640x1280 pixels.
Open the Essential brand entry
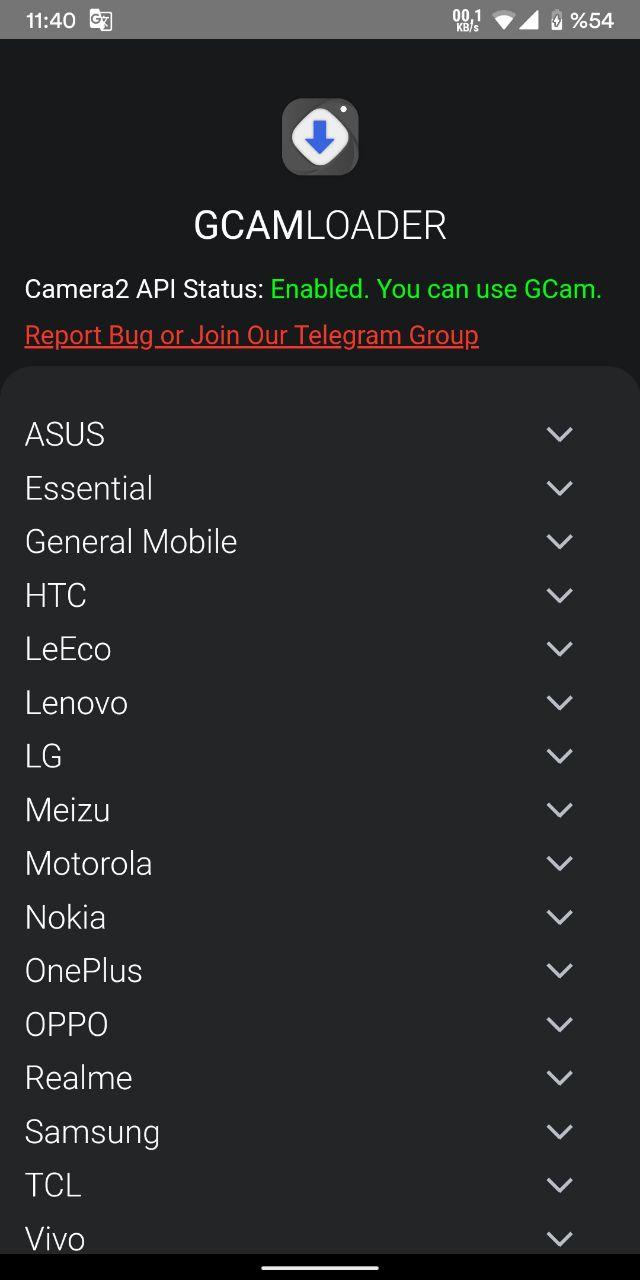(320, 488)
